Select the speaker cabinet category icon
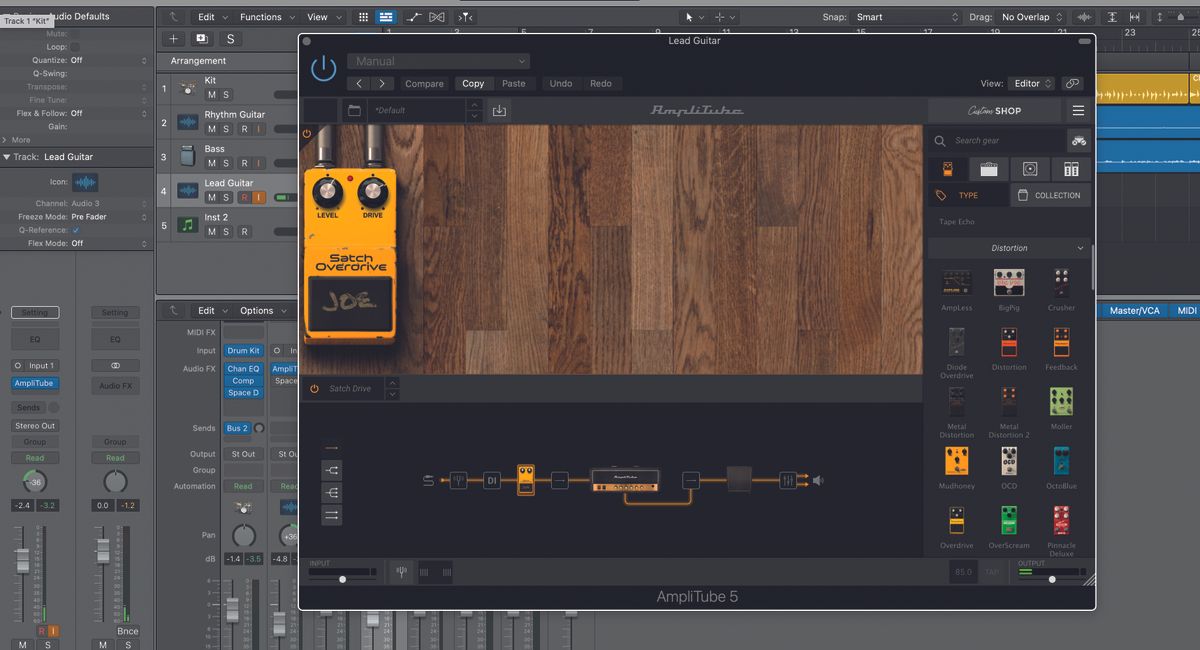Viewport: 1200px width, 650px height. coord(1030,169)
